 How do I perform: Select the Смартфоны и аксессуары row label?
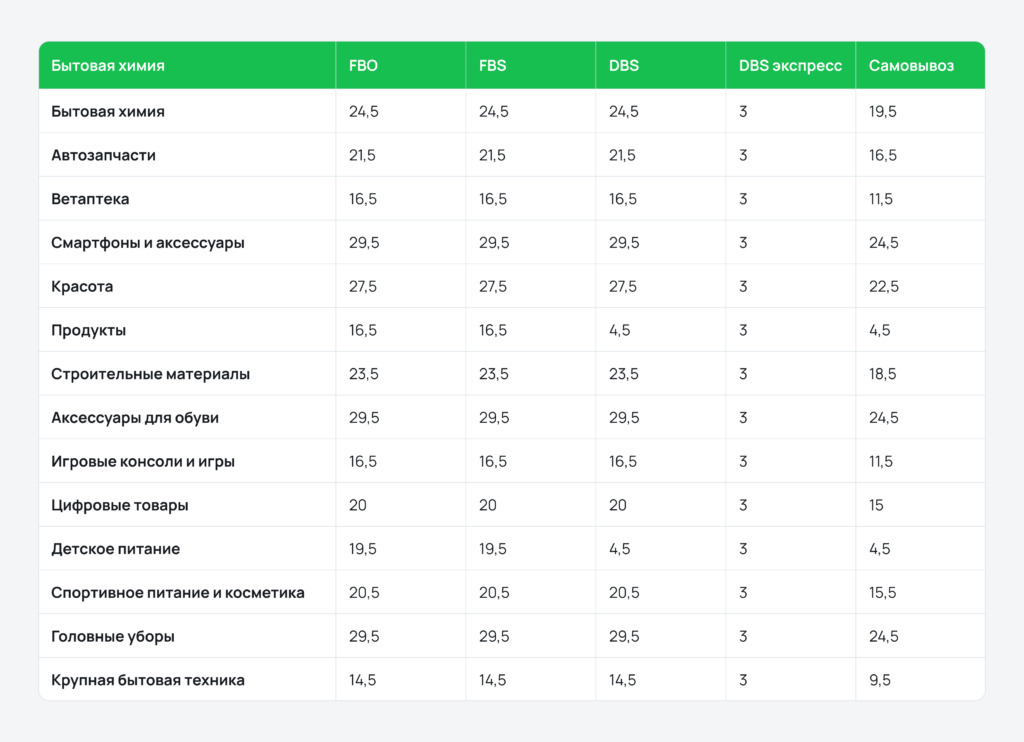click(147, 243)
